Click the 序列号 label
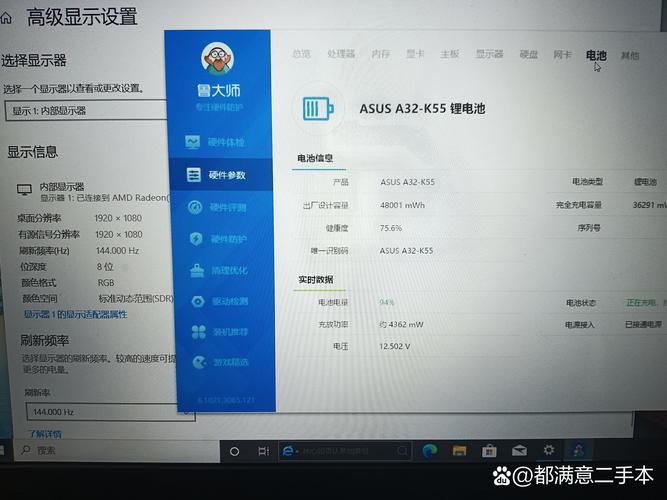667x500 pixels. [x=589, y=228]
